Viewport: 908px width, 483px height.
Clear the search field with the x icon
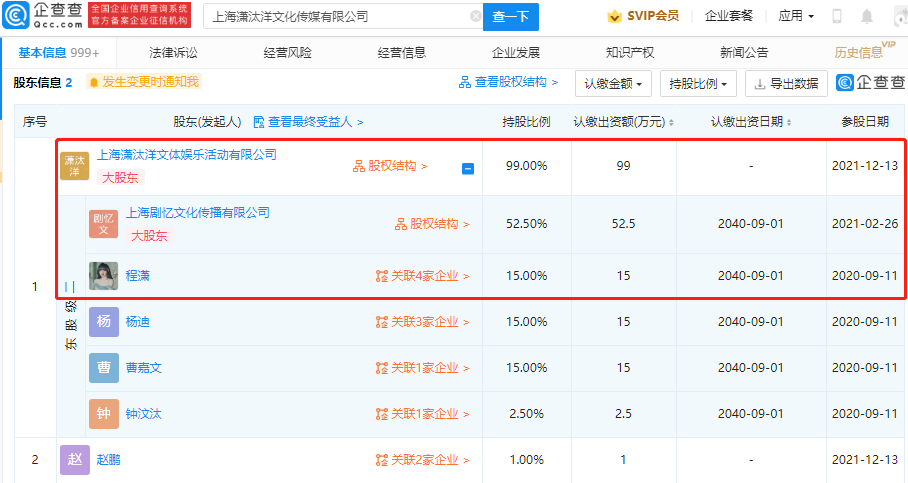coord(475,16)
